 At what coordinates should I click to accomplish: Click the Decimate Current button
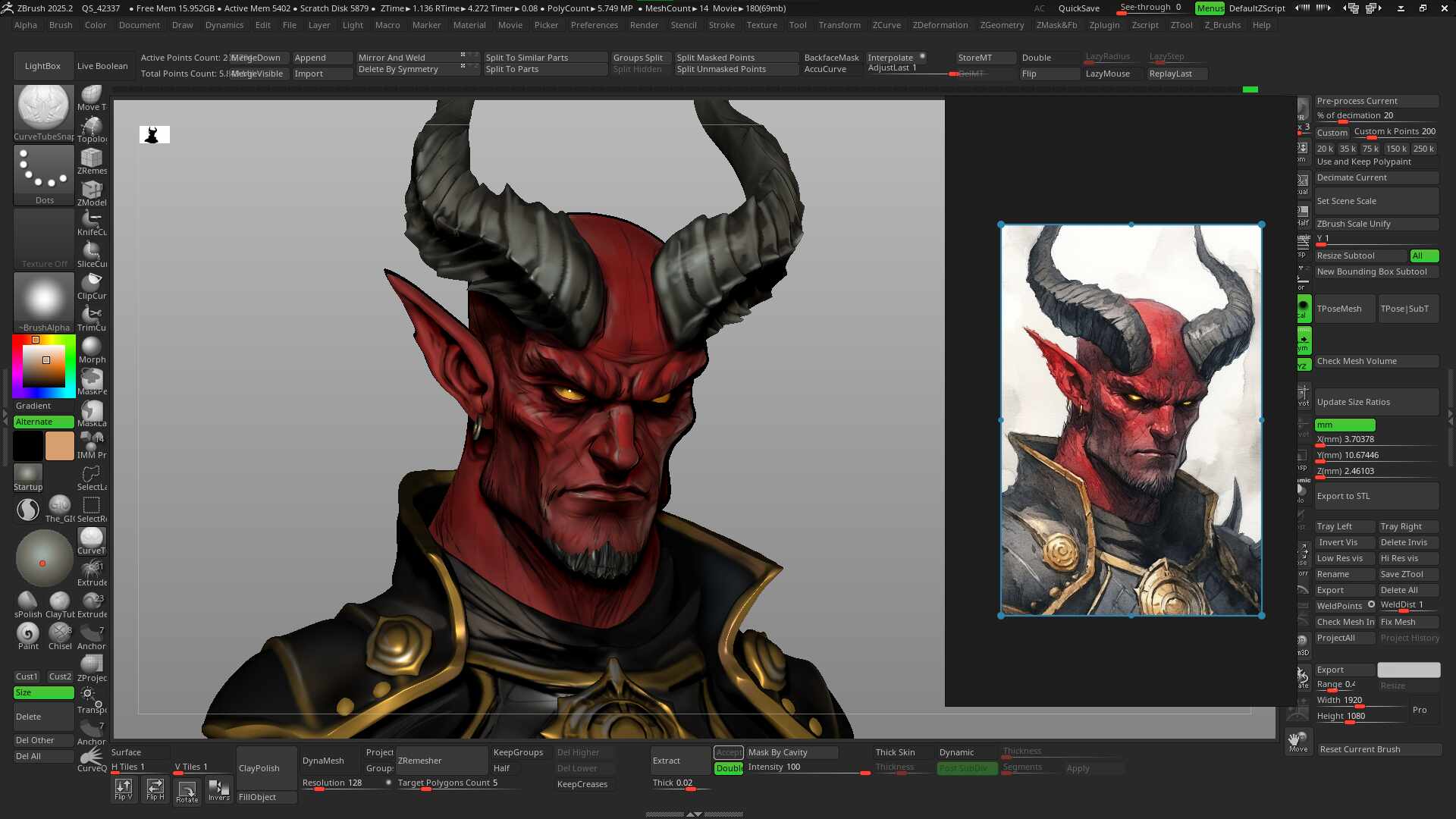[1376, 177]
